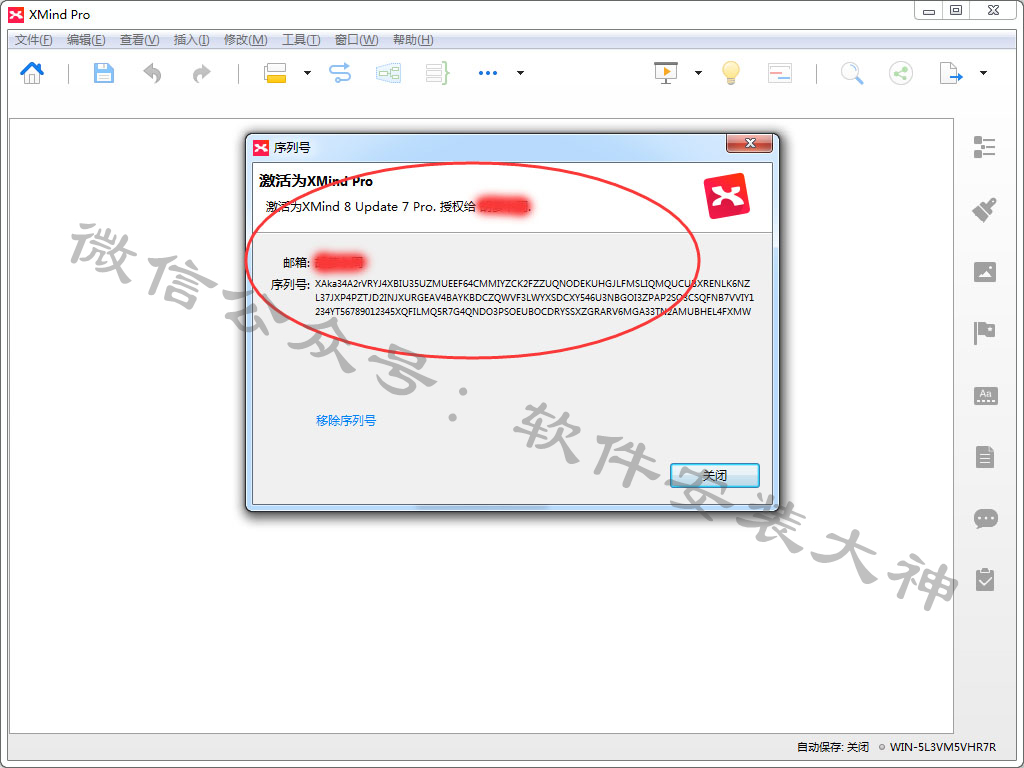Screen dimensions: 1024x768
Task: Click WIN-5L3VM5VHR7R in status bar
Action: click(943, 747)
